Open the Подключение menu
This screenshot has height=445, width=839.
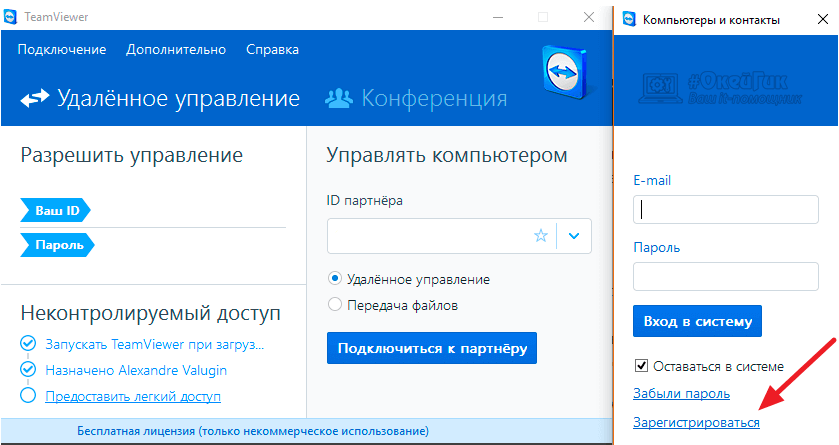pyautogui.click(x=62, y=50)
